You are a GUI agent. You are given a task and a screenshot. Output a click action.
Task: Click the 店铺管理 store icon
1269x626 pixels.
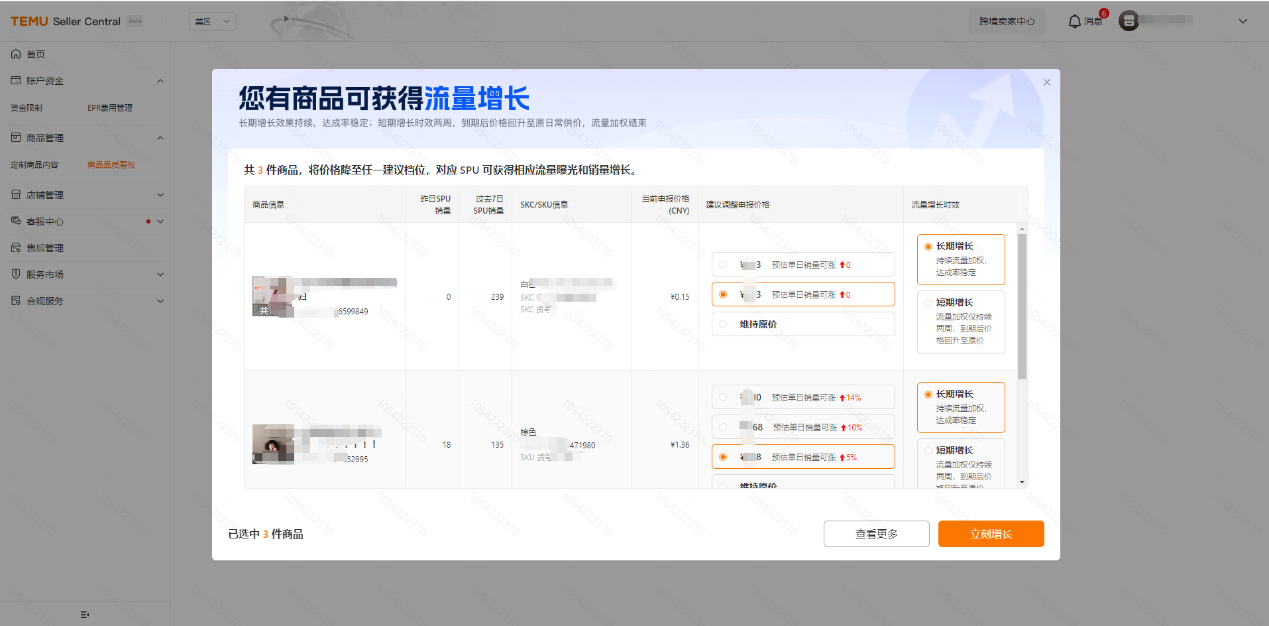(x=16, y=195)
